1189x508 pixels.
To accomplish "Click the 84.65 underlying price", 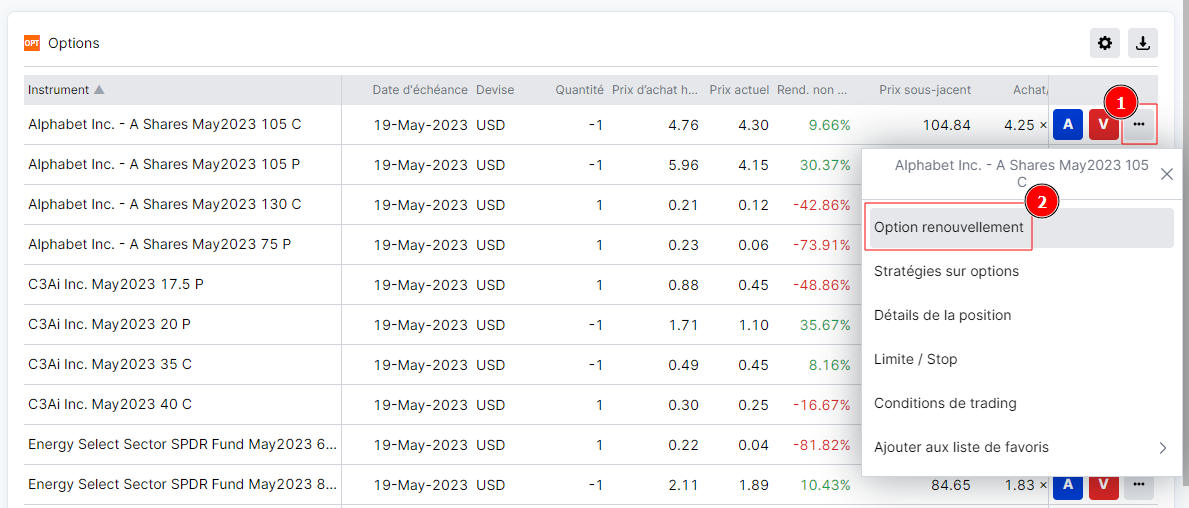I will pos(951,485).
